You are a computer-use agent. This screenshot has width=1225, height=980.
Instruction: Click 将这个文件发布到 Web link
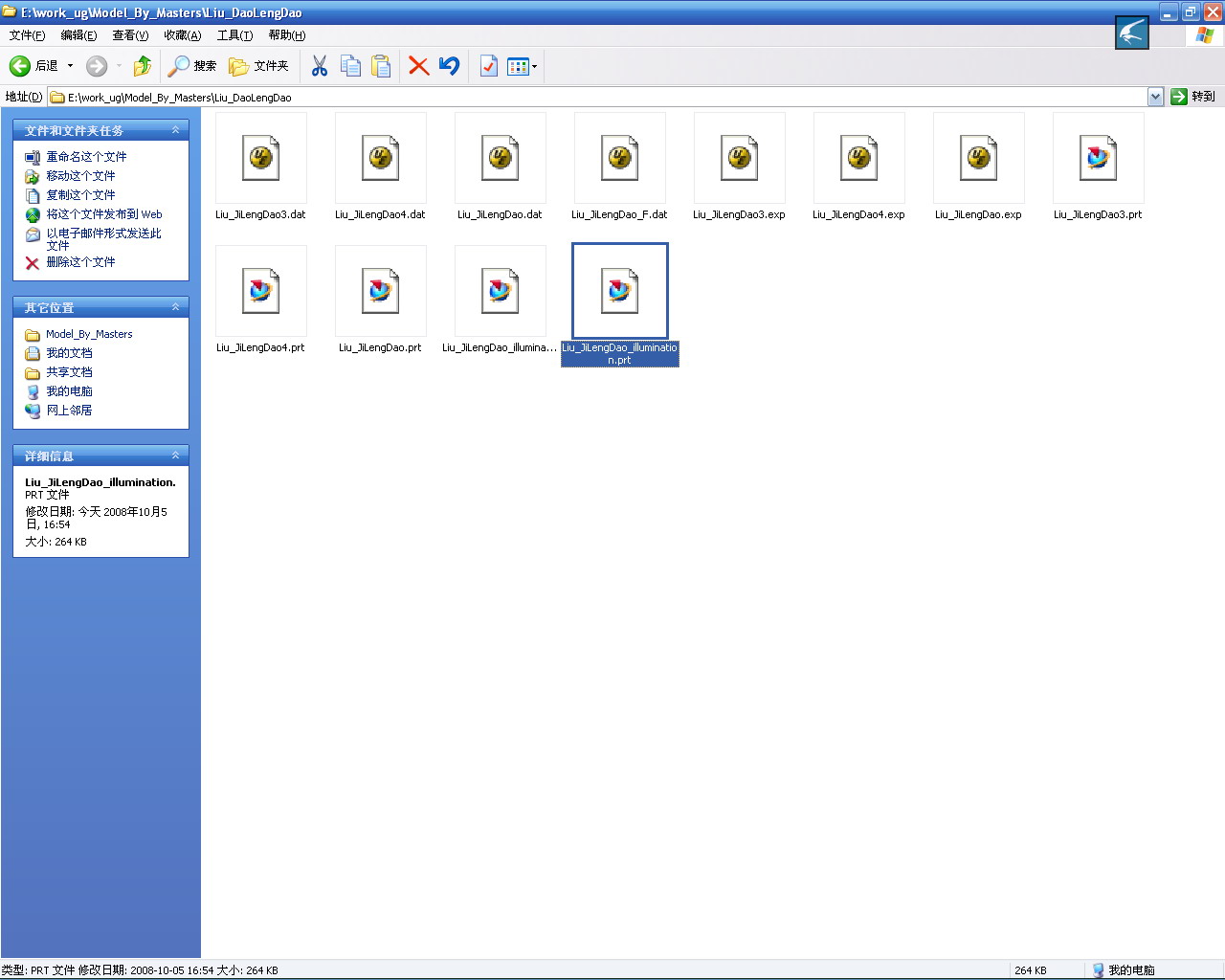[x=104, y=214]
